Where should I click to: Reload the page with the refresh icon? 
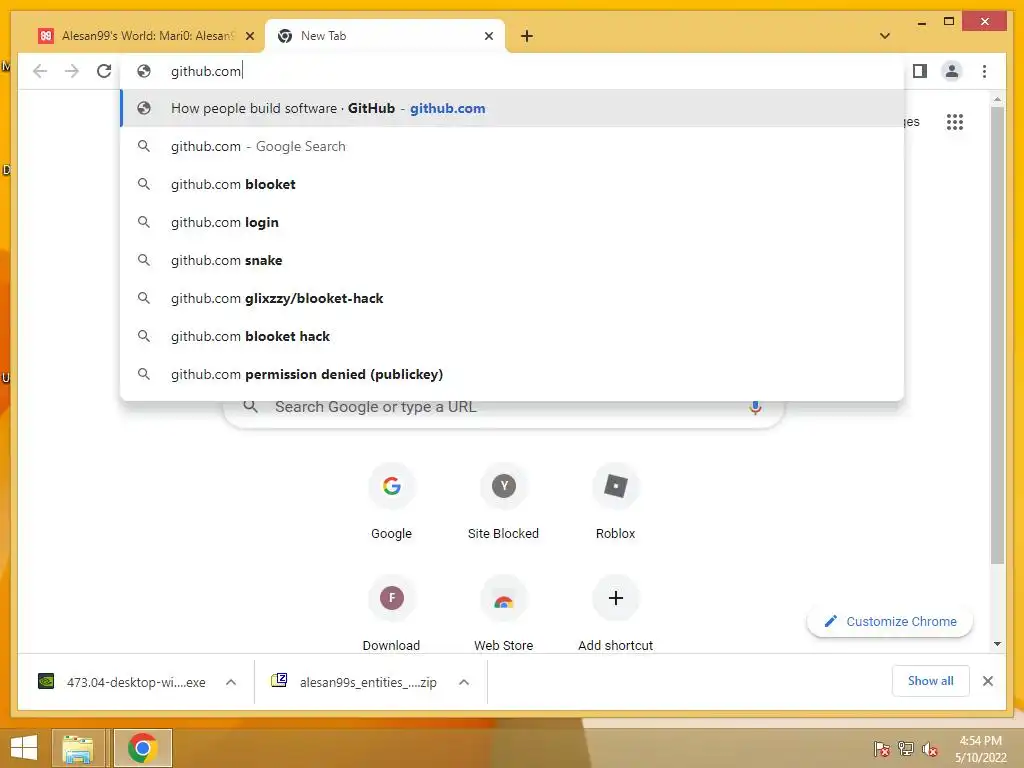pos(104,71)
